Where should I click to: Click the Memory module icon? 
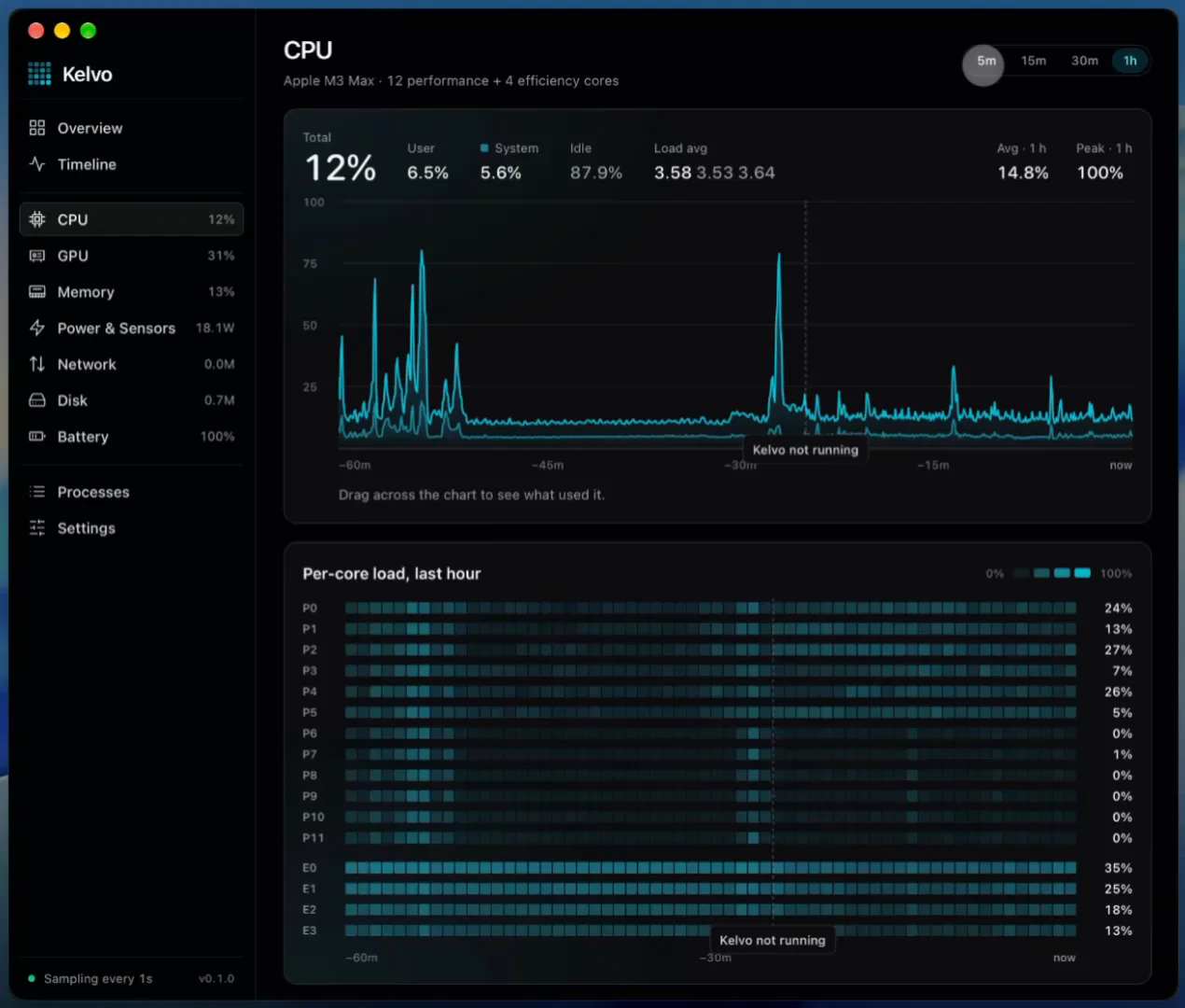point(37,292)
